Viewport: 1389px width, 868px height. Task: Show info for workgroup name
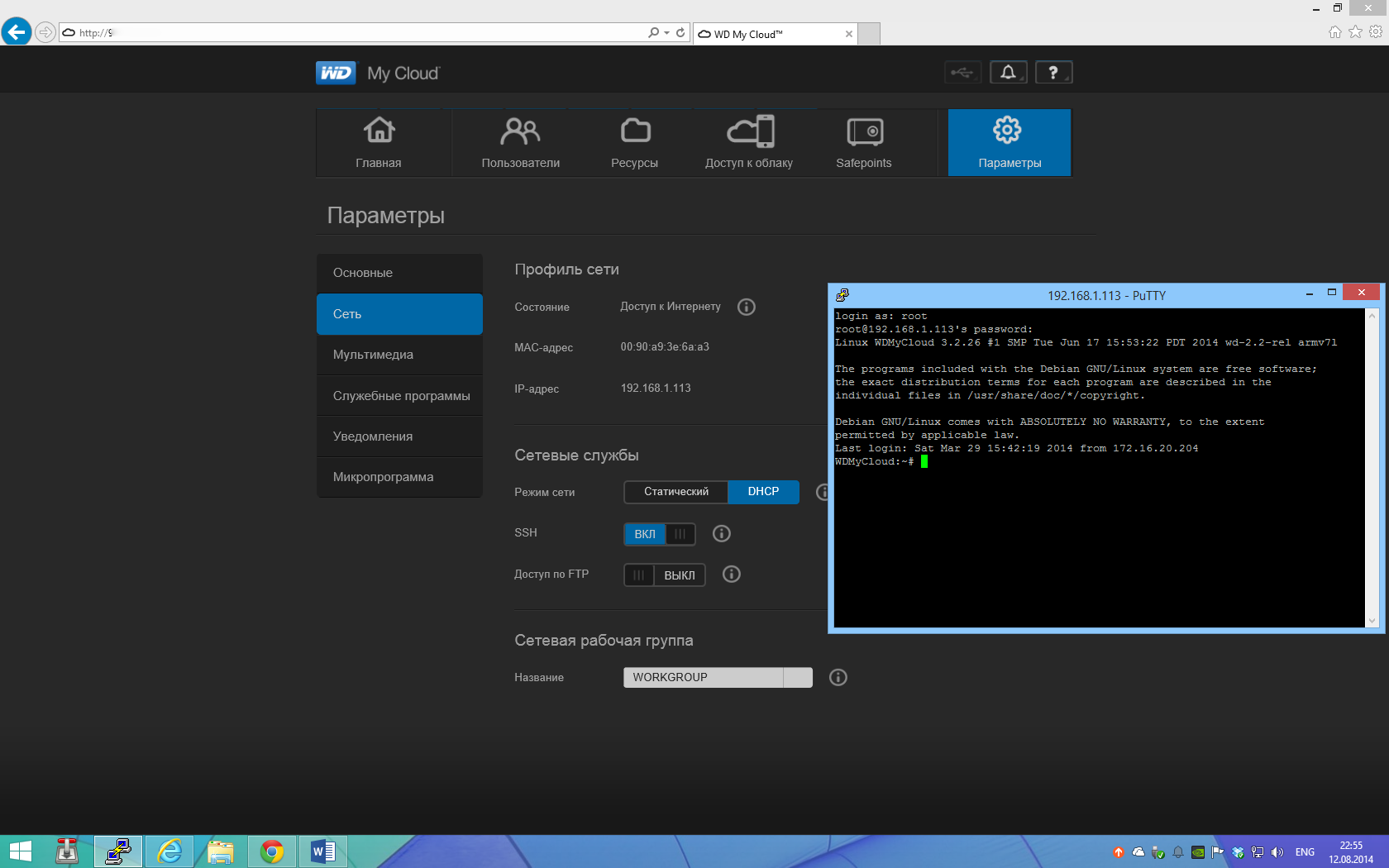(838, 677)
